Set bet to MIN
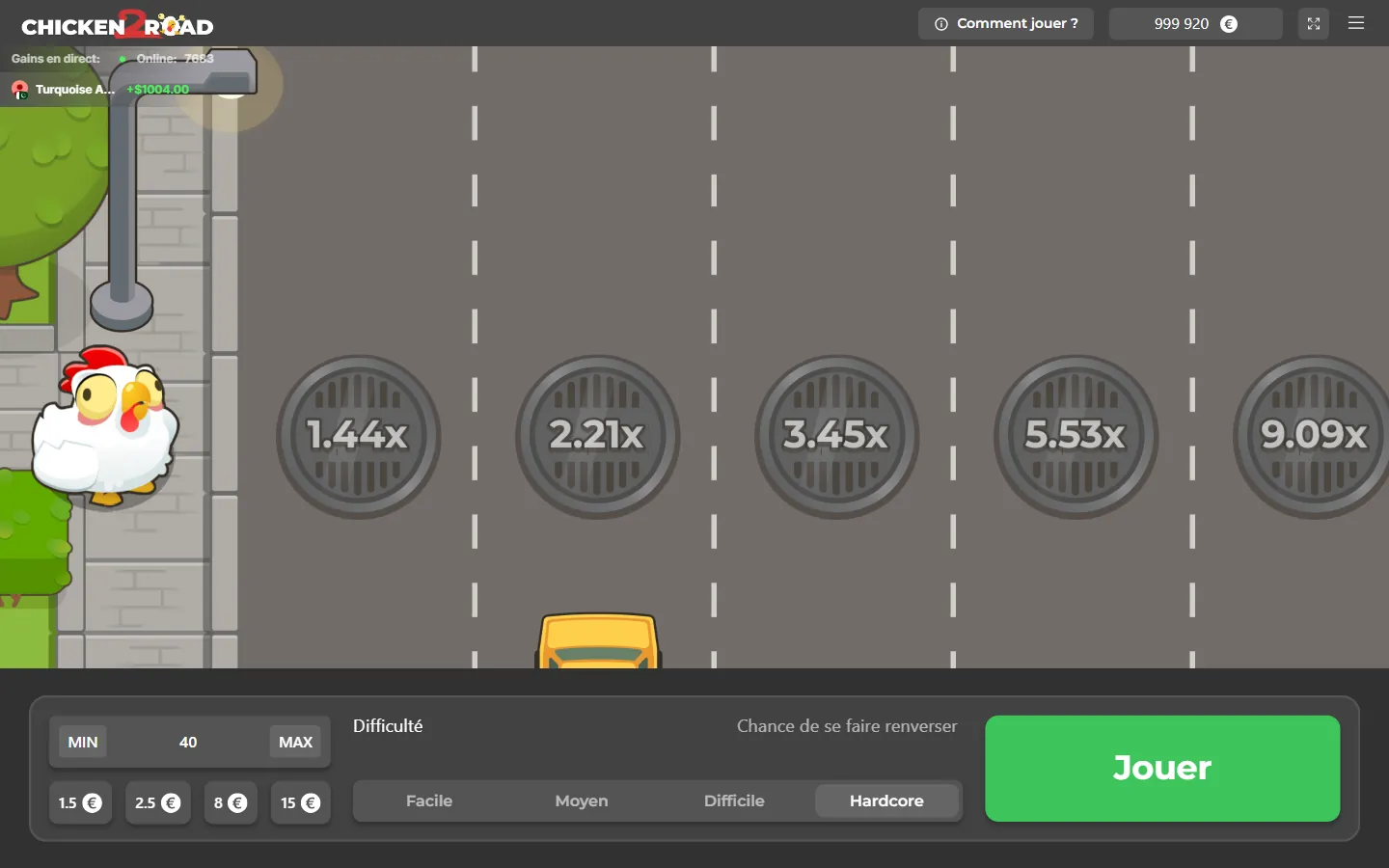 pyautogui.click(x=83, y=742)
